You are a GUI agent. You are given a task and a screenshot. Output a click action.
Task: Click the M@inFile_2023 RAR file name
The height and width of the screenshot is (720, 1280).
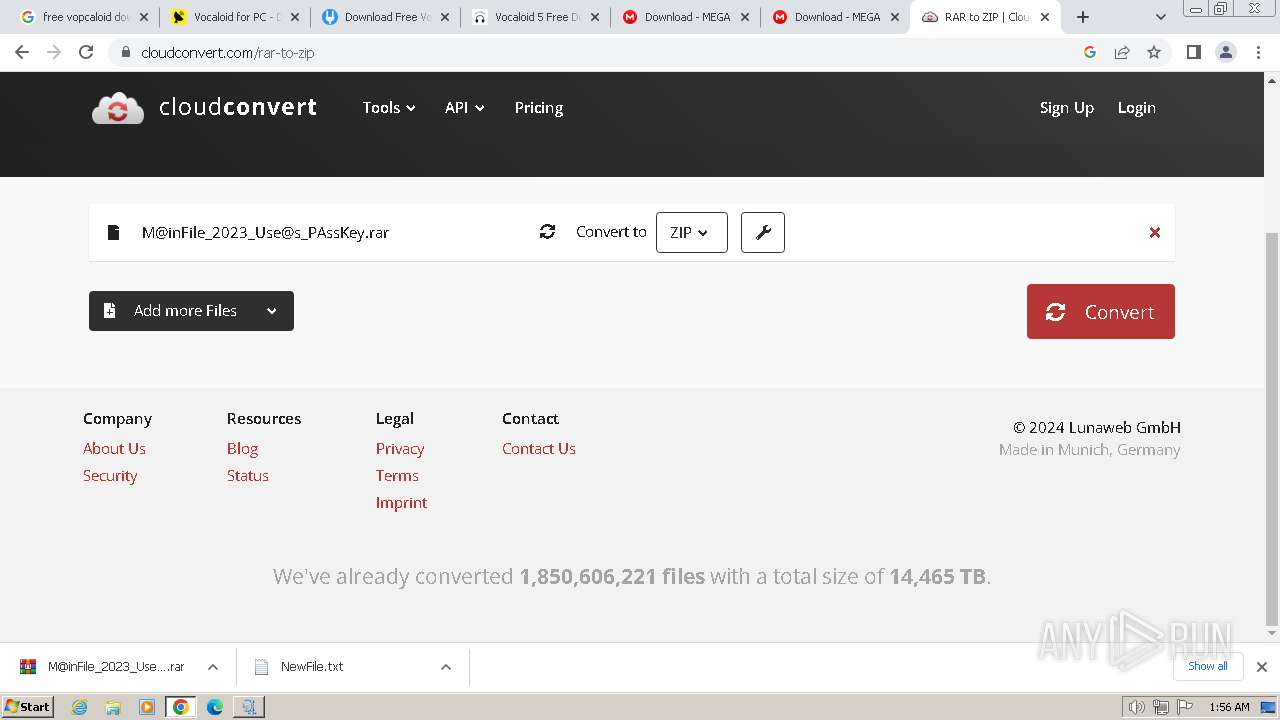[x=265, y=232]
